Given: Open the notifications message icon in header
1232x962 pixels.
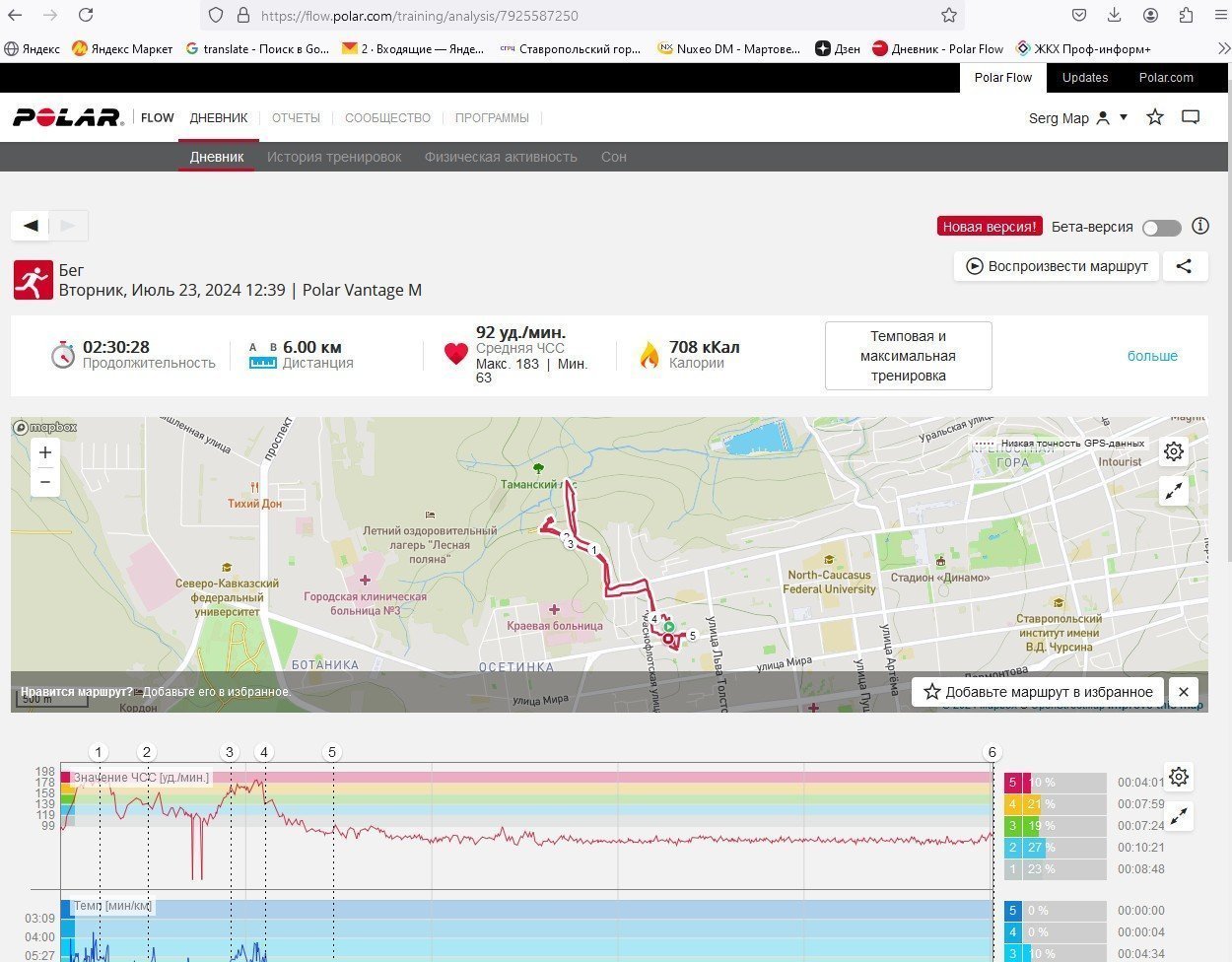Looking at the screenshot, I should coord(1191,117).
